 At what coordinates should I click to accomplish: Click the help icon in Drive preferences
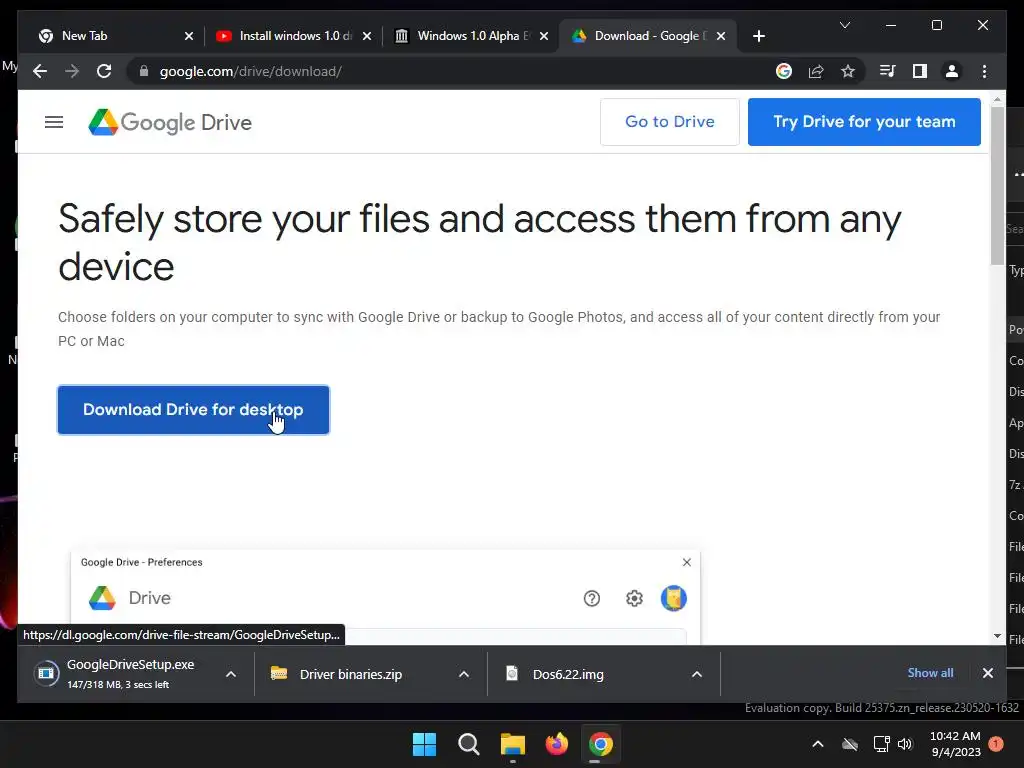[592, 598]
